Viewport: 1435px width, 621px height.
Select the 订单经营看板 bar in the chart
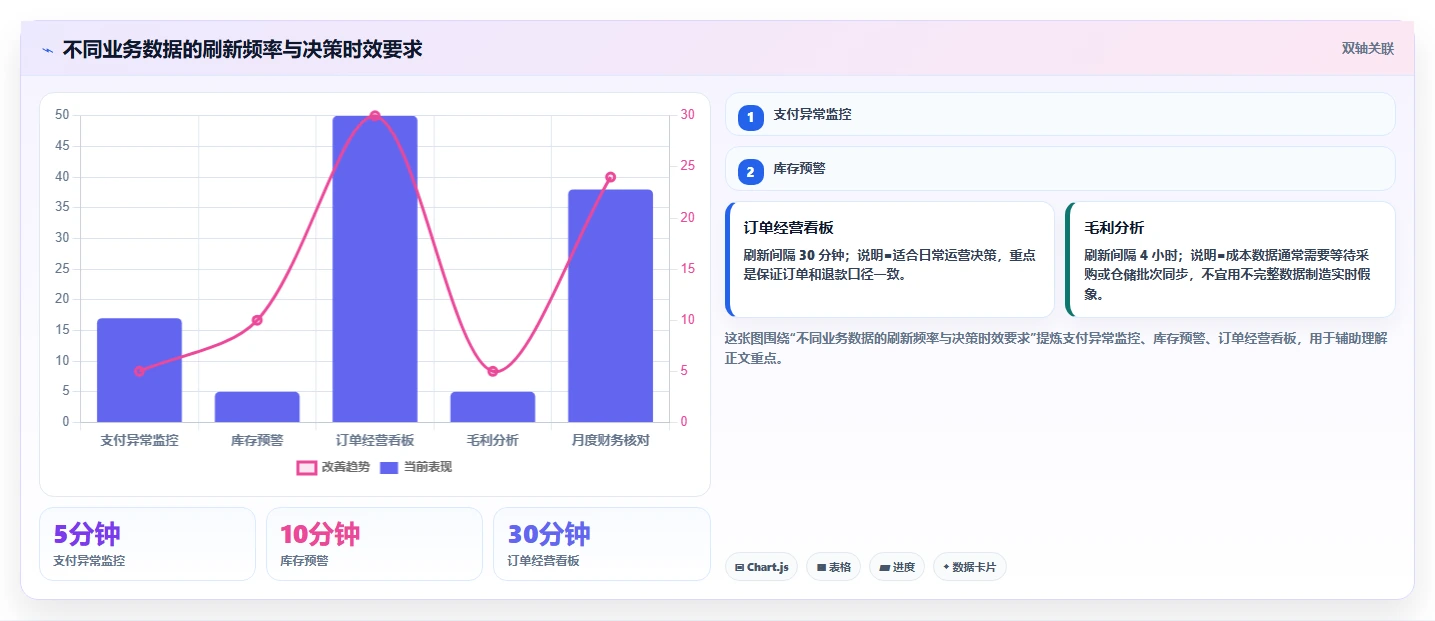(x=375, y=269)
